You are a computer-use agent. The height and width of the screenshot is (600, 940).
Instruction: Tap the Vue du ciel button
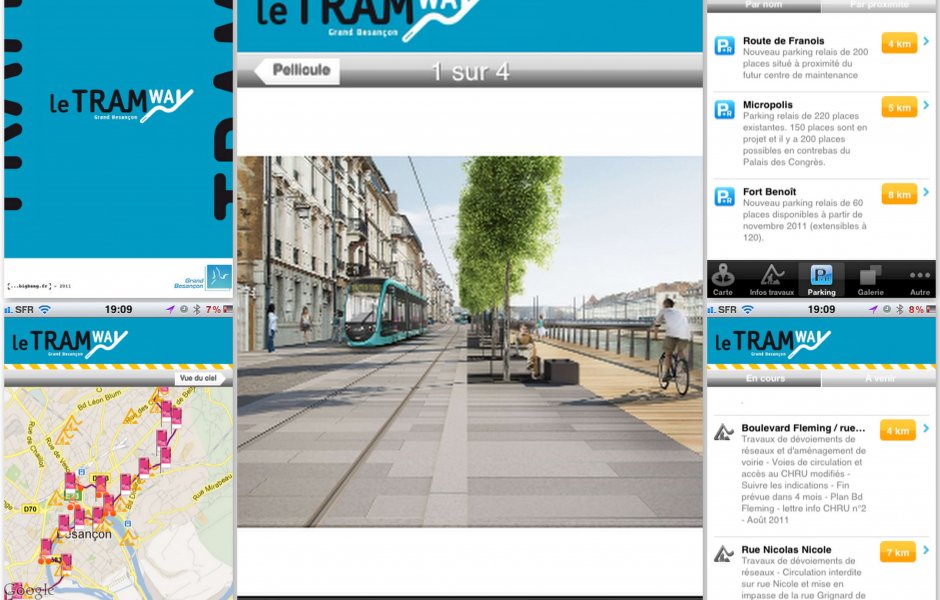pos(199,378)
